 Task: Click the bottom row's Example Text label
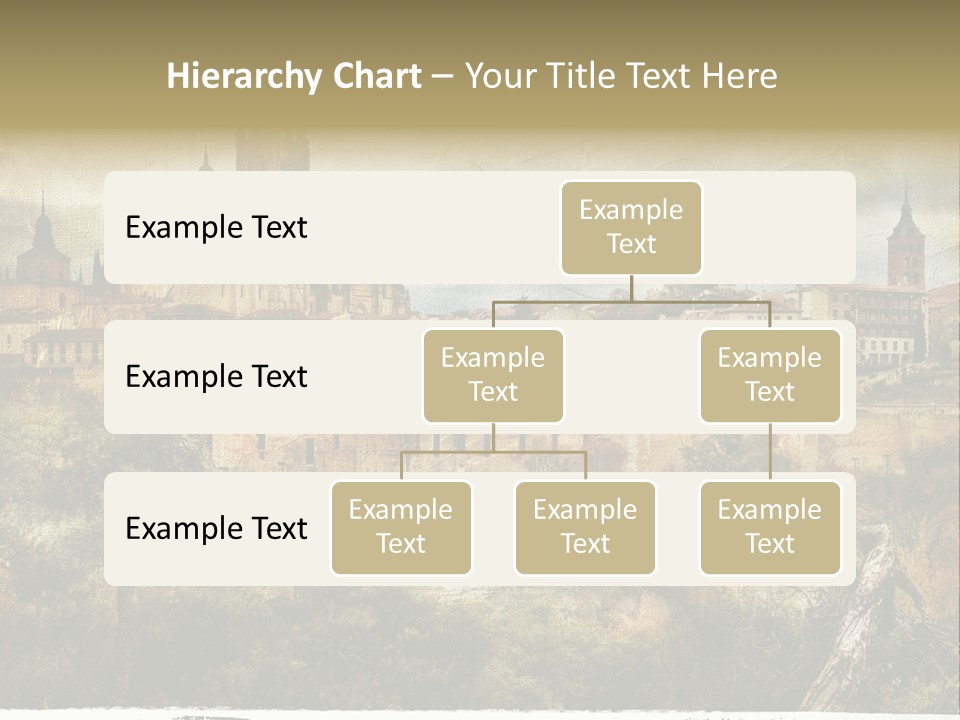pos(216,528)
